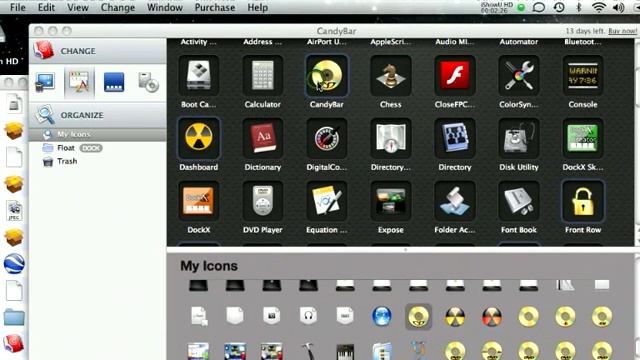Select the Calculator app icon
Viewport: 640px width, 360px height.
262,76
